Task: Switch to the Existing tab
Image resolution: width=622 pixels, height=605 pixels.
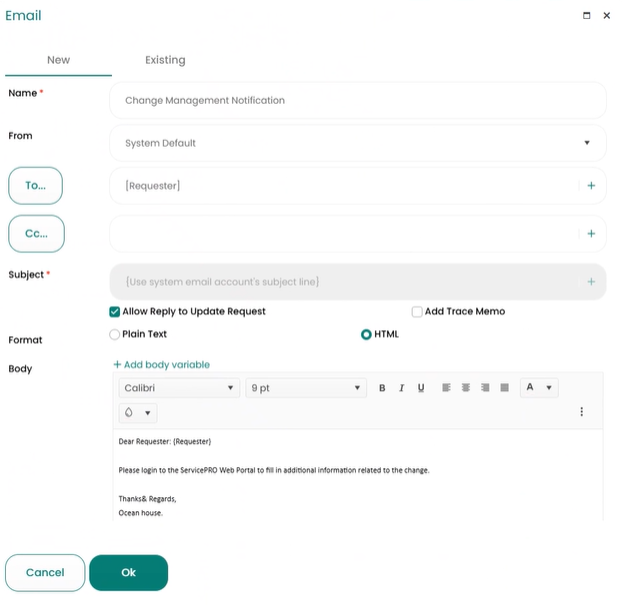Action: pyautogui.click(x=165, y=60)
